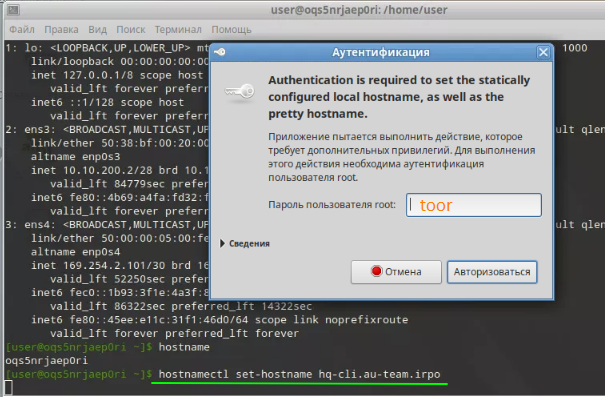This screenshot has height=397, width=605.
Task: Click the altname enp0s3 line
Action: (76, 157)
